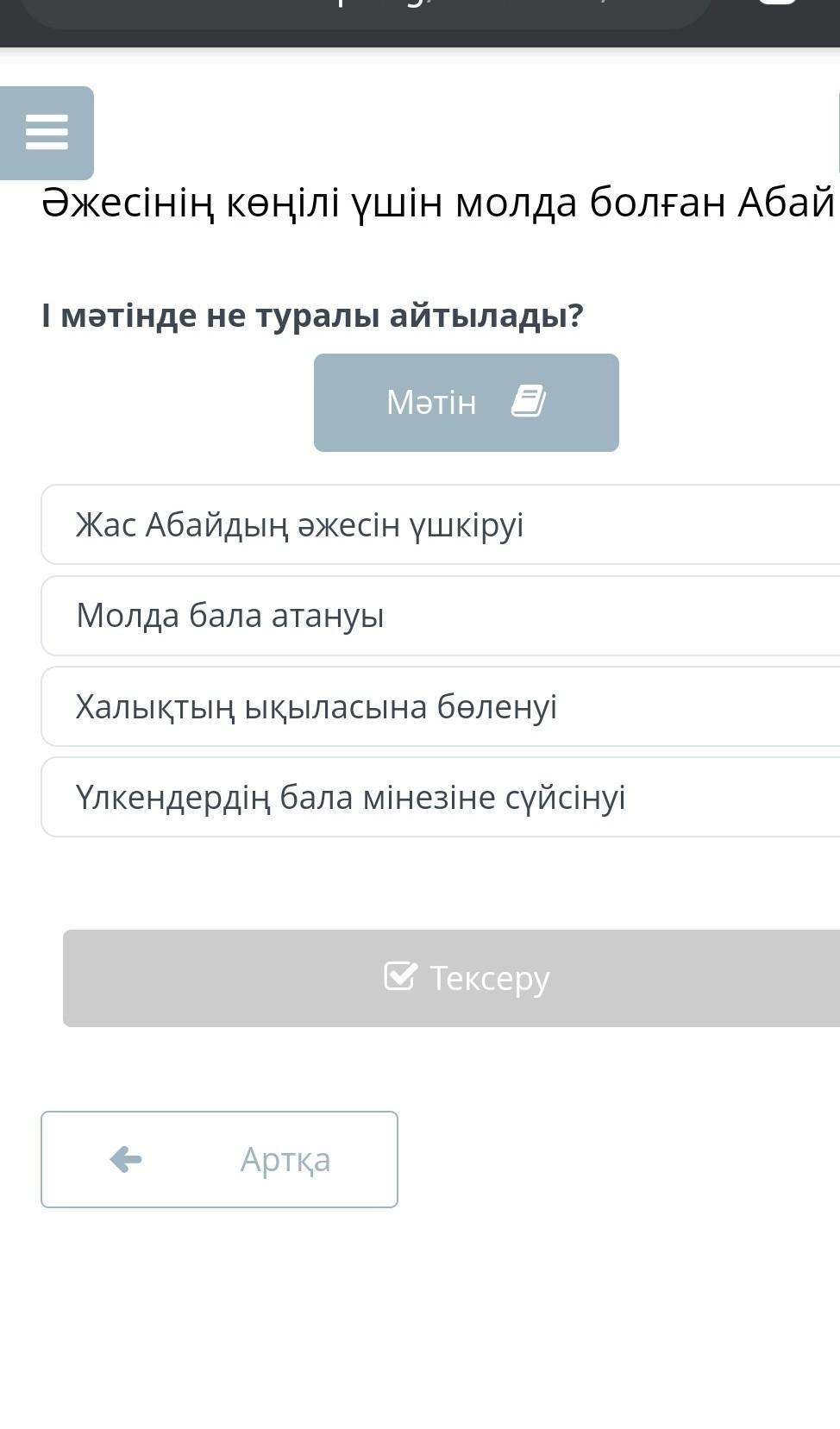The height and width of the screenshot is (1429, 840).
Task: Tap the tab counter icon in browser bar
Action: click(x=776, y=3)
